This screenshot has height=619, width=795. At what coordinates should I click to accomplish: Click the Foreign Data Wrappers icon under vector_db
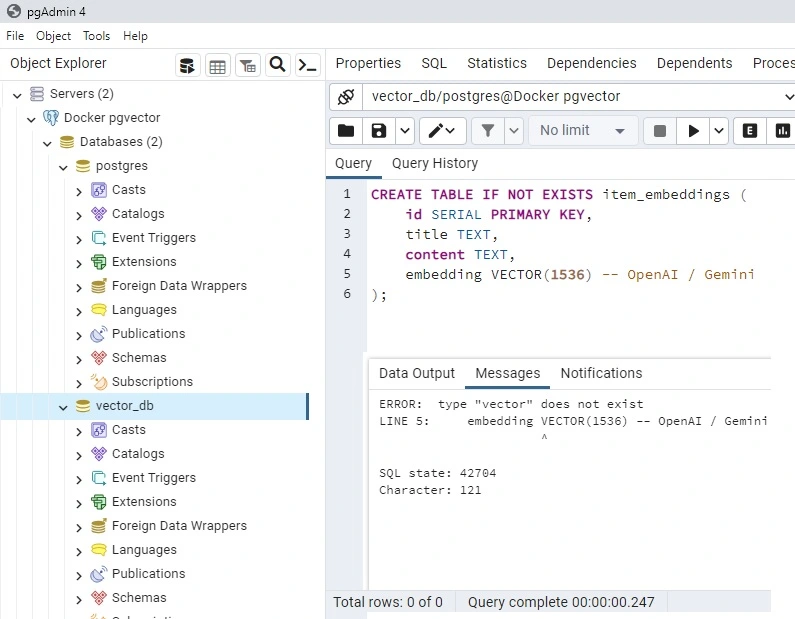click(99, 526)
